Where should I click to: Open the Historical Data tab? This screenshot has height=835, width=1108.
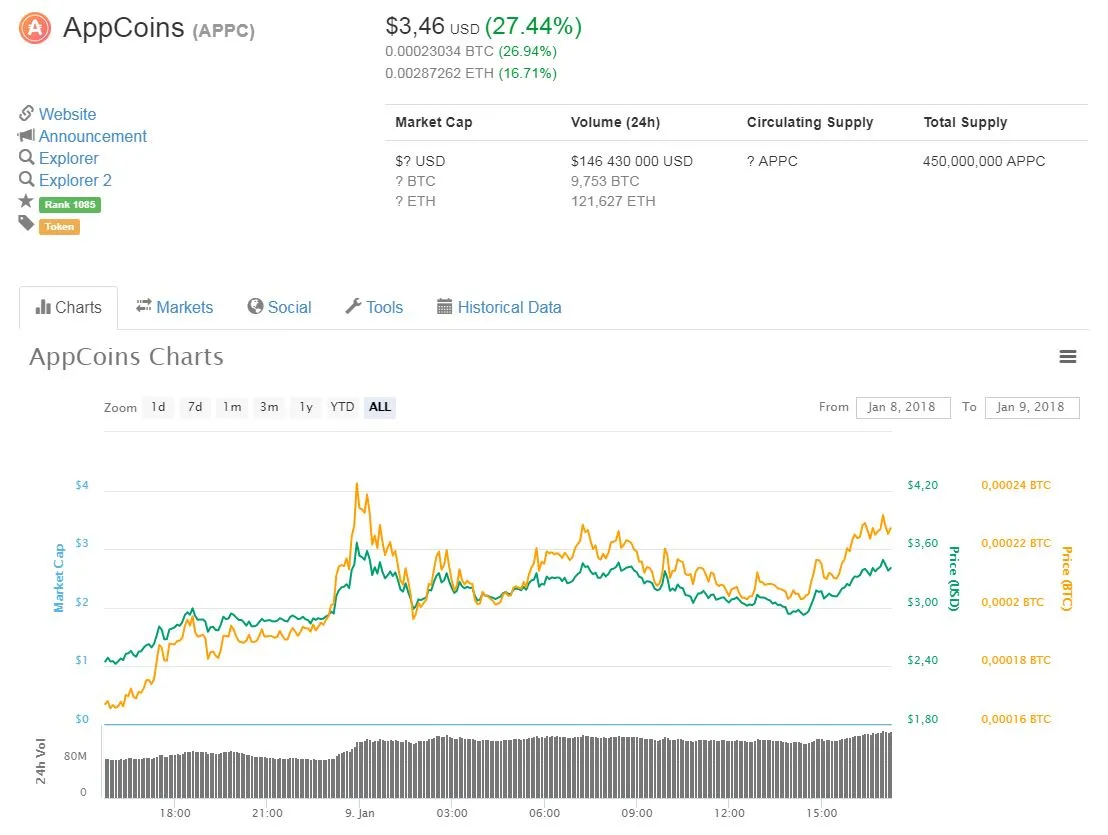(500, 307)
